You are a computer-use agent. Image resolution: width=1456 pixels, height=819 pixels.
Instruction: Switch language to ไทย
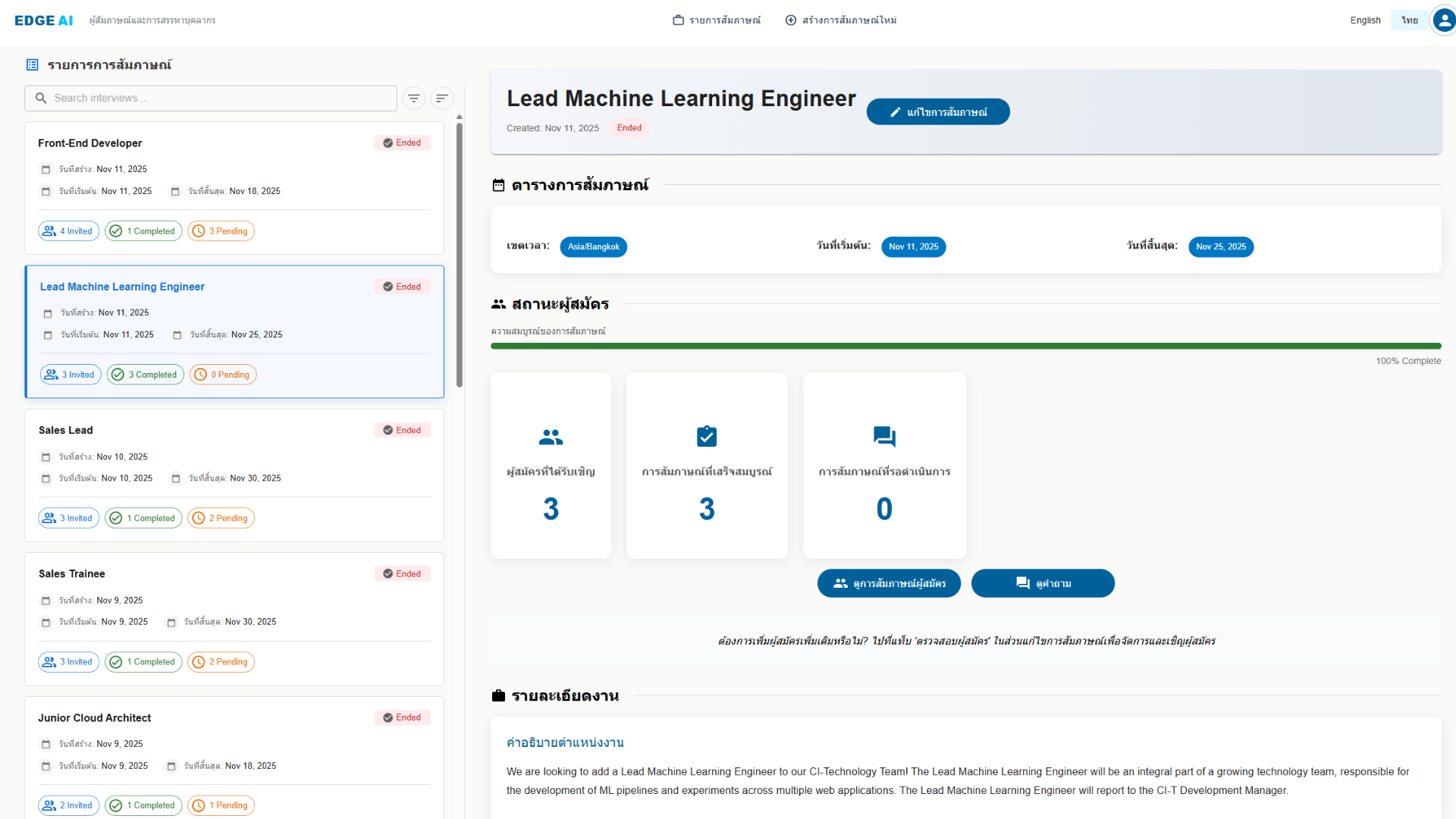click(x=1409, y=20)
